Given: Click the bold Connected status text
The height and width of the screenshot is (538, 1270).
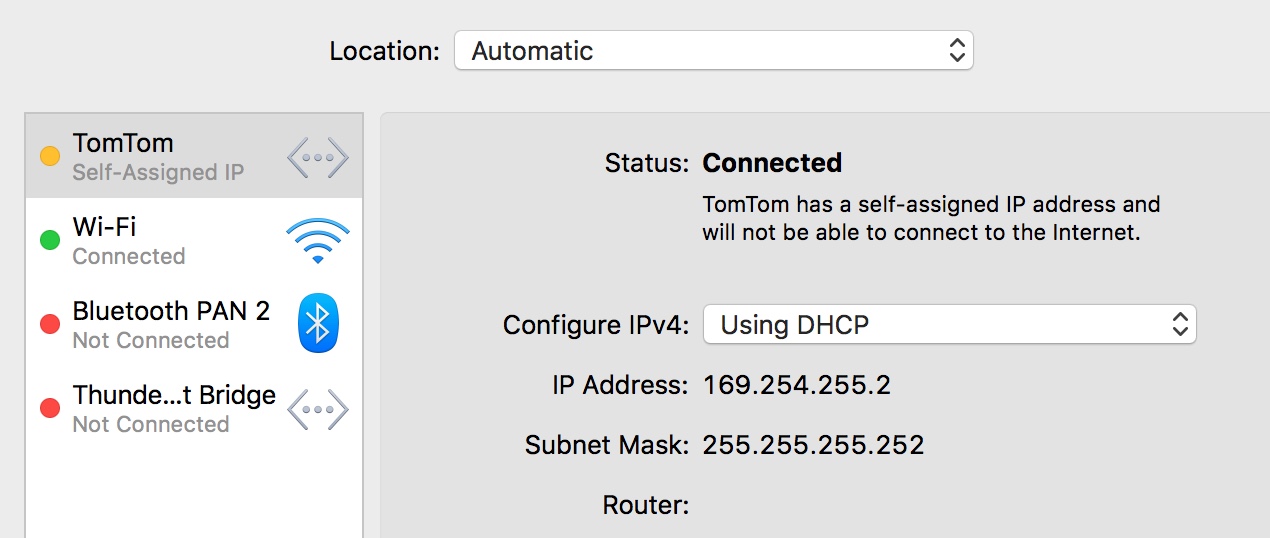Looking at the screenshot, I should tap(772, 163).
